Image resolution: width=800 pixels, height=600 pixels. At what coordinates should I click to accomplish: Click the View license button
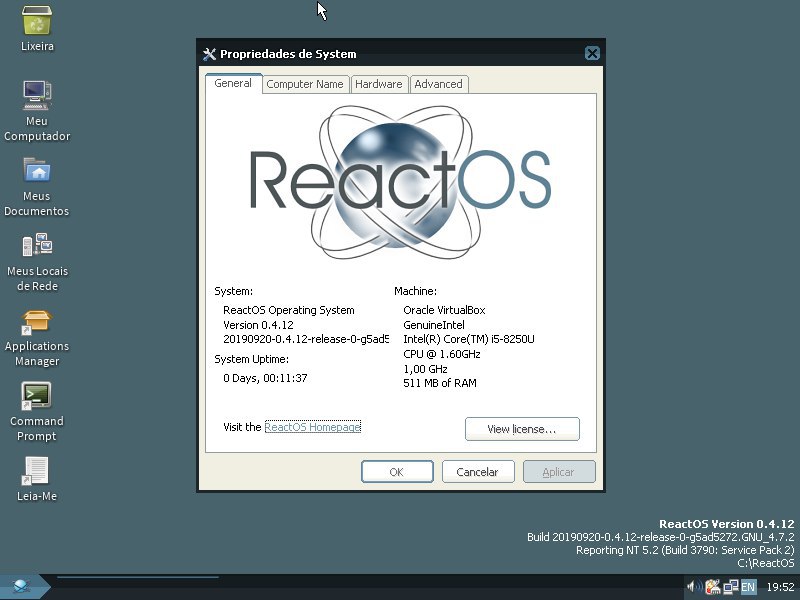click(x=522, y=429)
